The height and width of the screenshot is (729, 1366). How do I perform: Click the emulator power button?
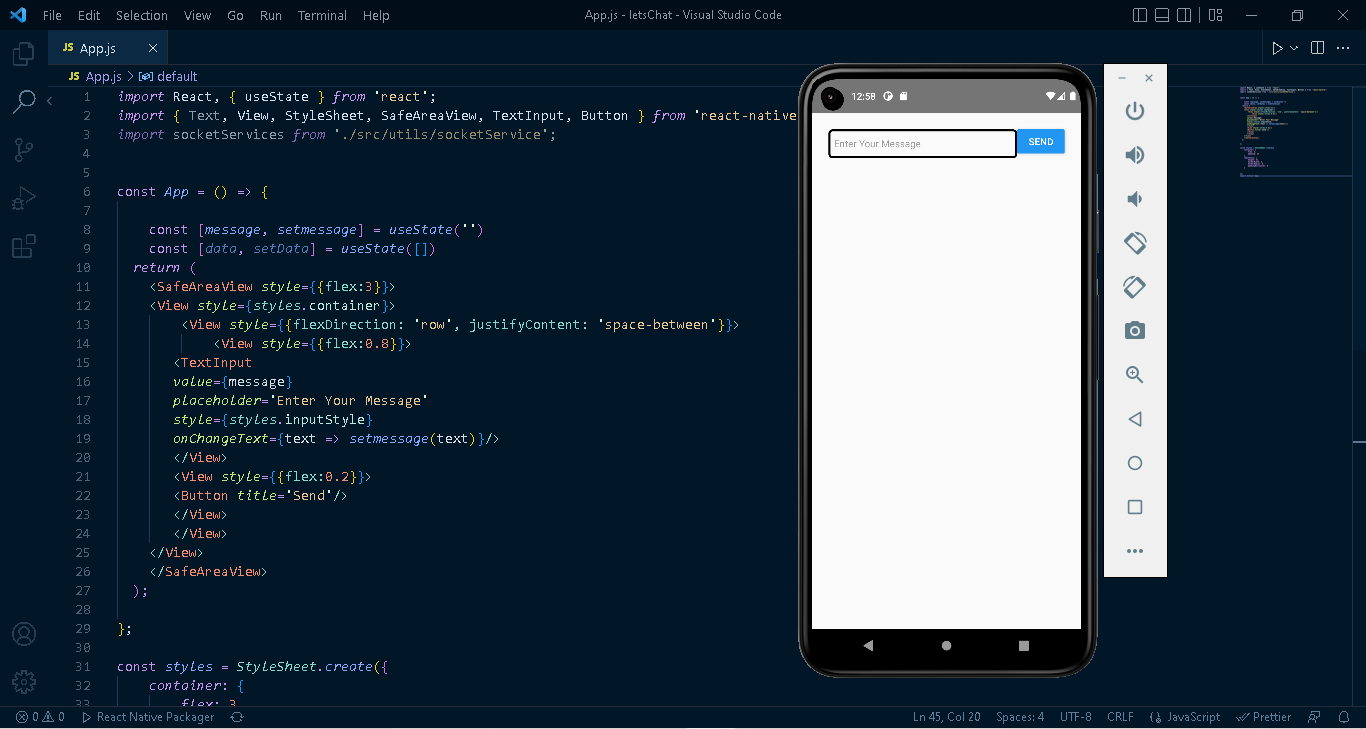click(1135, 111)
